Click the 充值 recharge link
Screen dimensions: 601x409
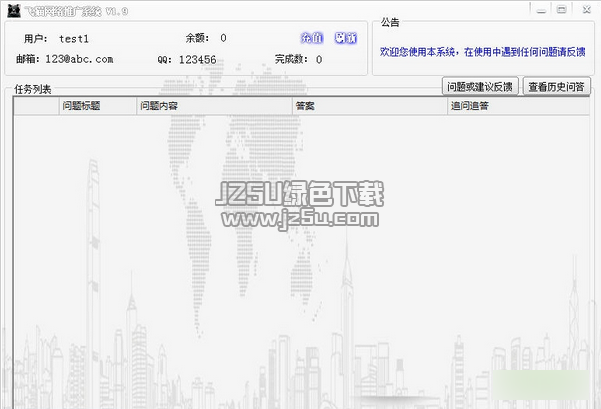click(312, 38)
